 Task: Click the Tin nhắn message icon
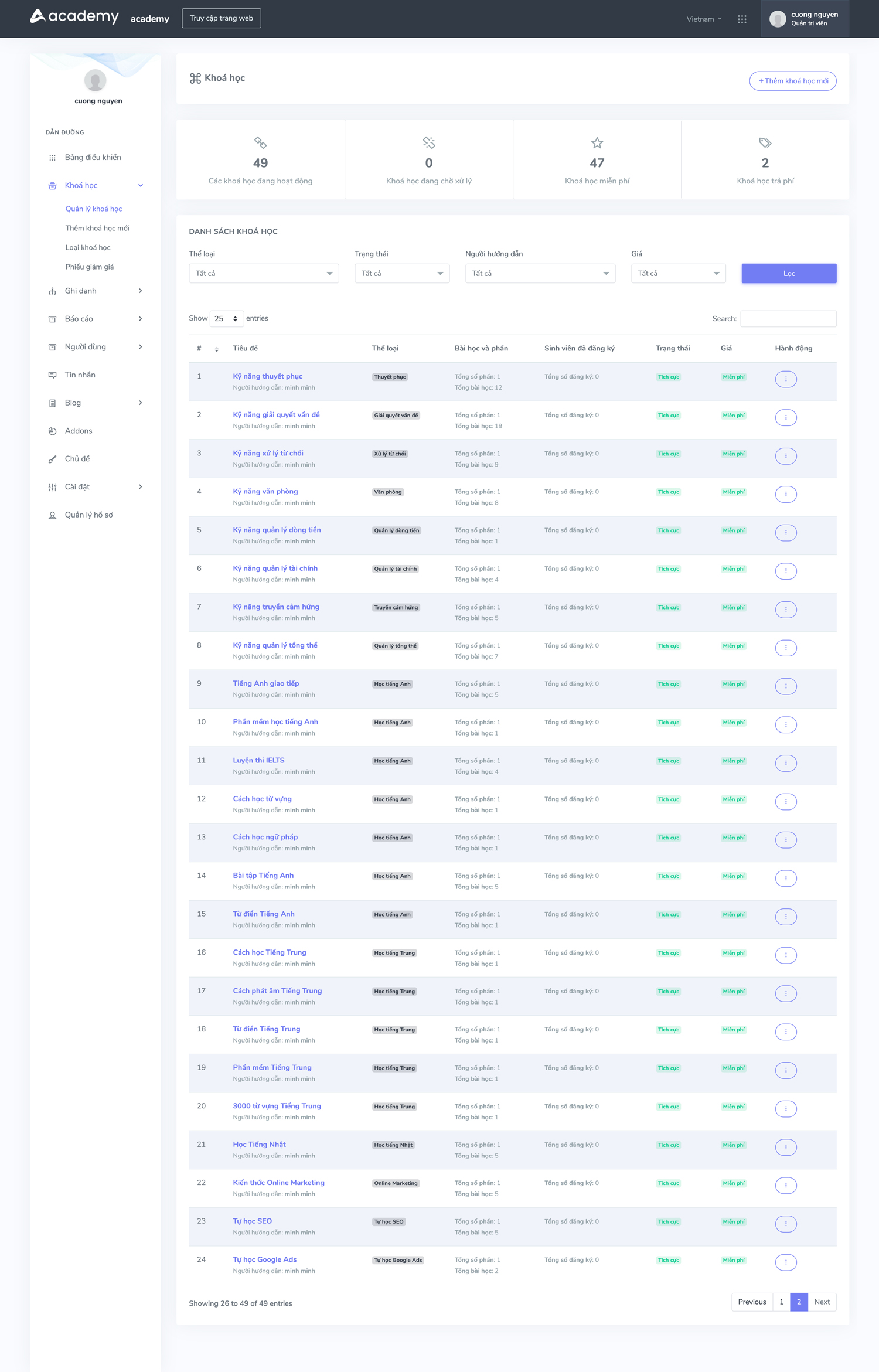click(x=52, y=375)
